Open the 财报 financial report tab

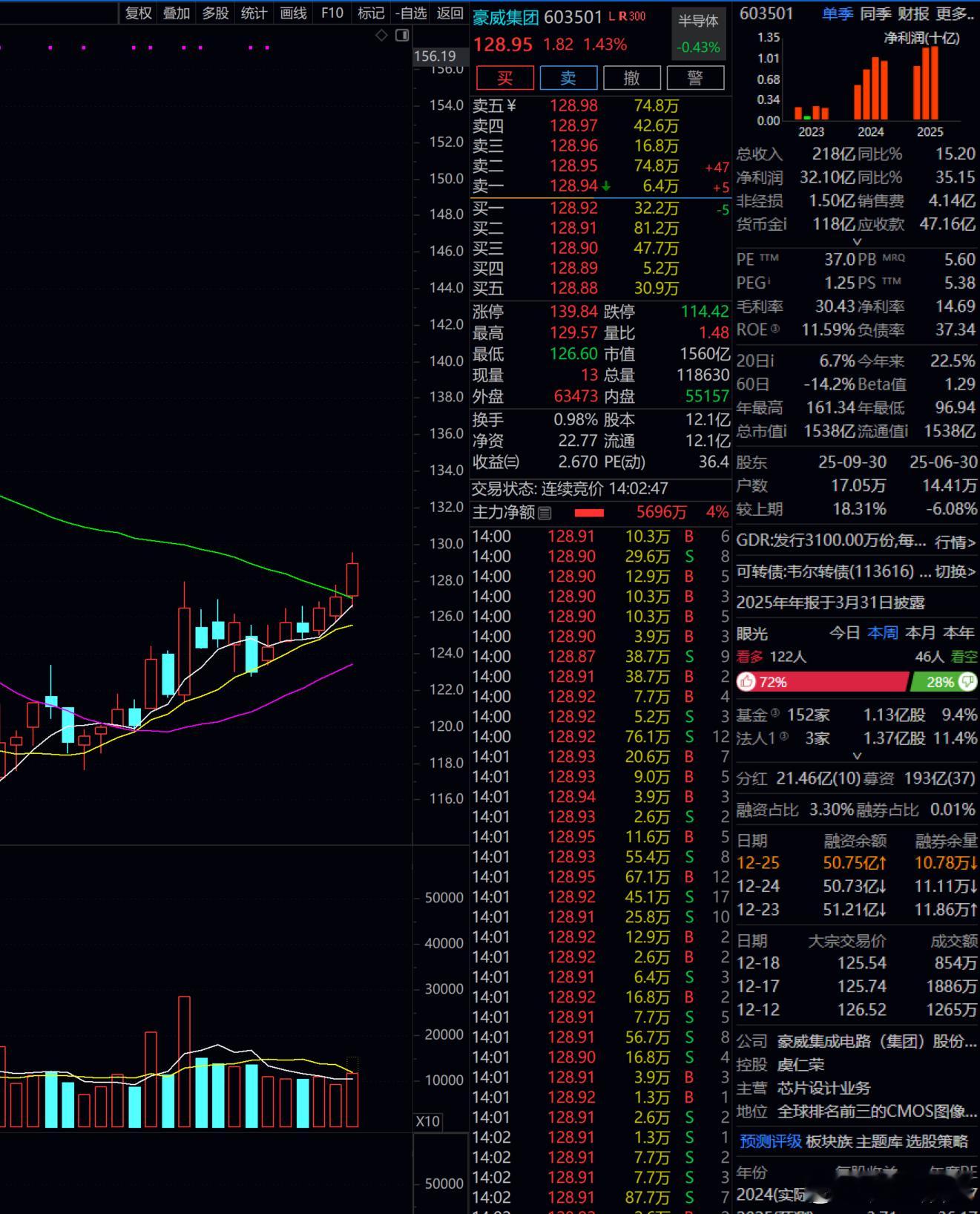913,14
